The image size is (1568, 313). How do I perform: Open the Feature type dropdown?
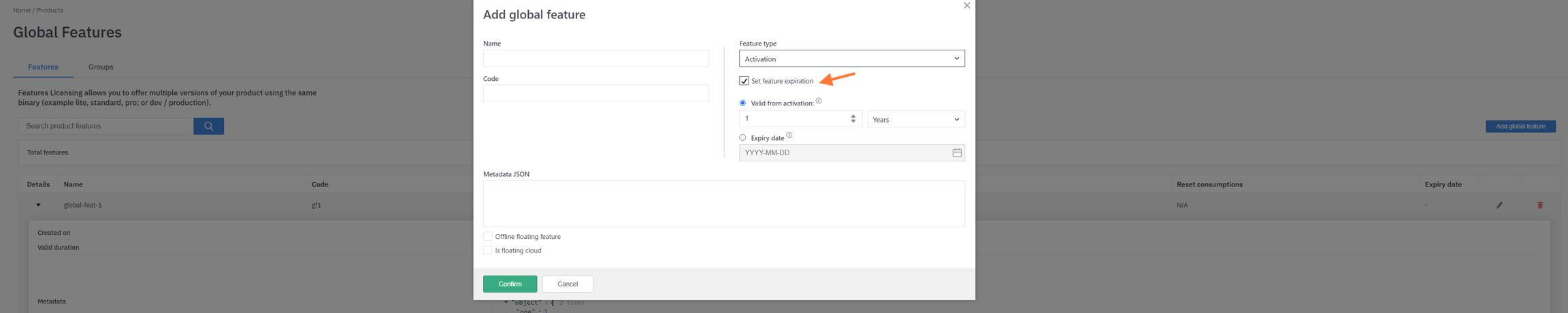[851, 59]
